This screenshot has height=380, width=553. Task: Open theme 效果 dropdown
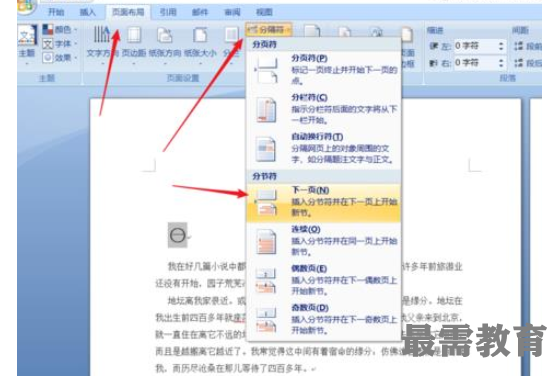click(x=60, y=57)
